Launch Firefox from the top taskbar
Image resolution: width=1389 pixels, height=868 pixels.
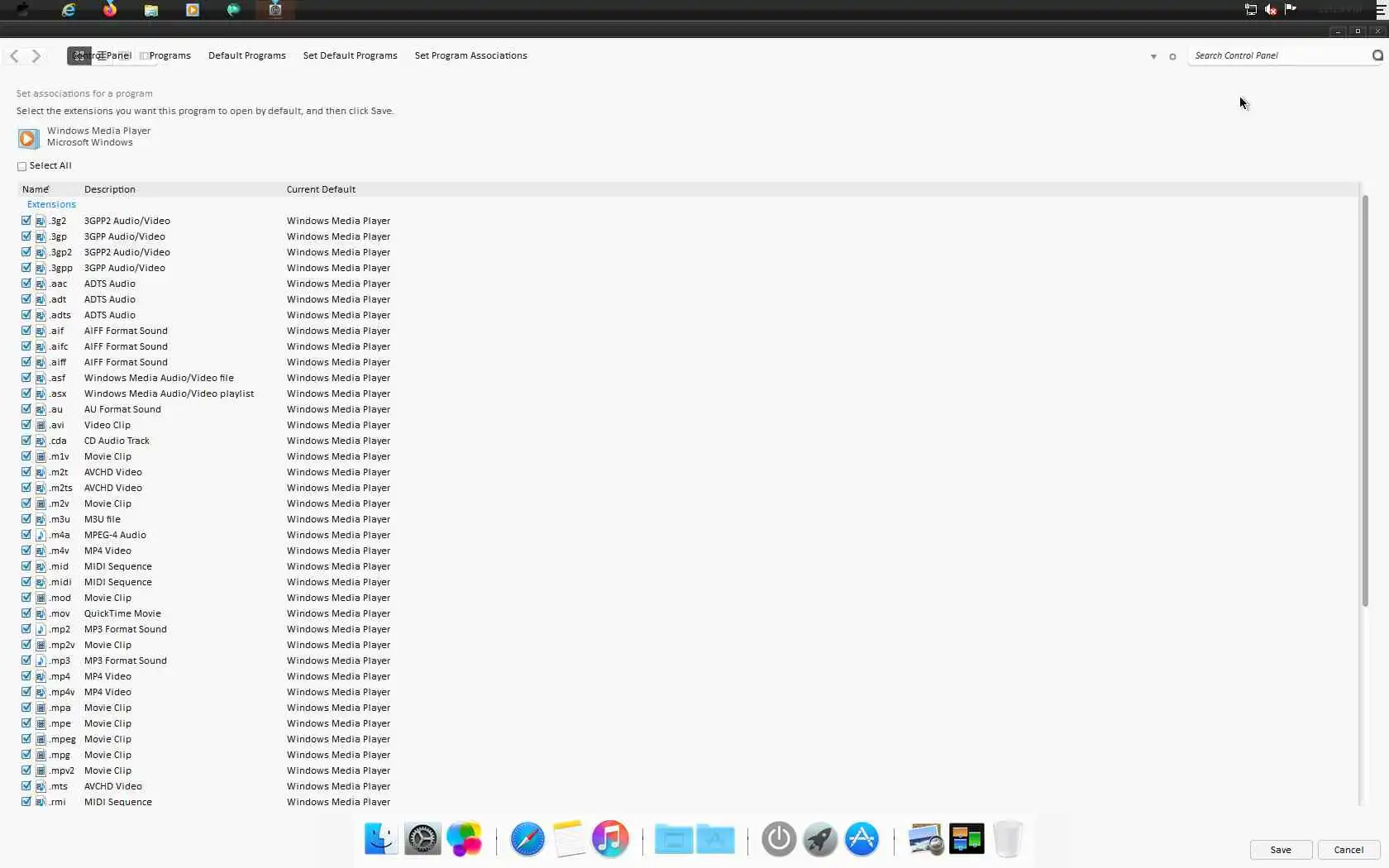pyautogui.click(x=110, y=10)
